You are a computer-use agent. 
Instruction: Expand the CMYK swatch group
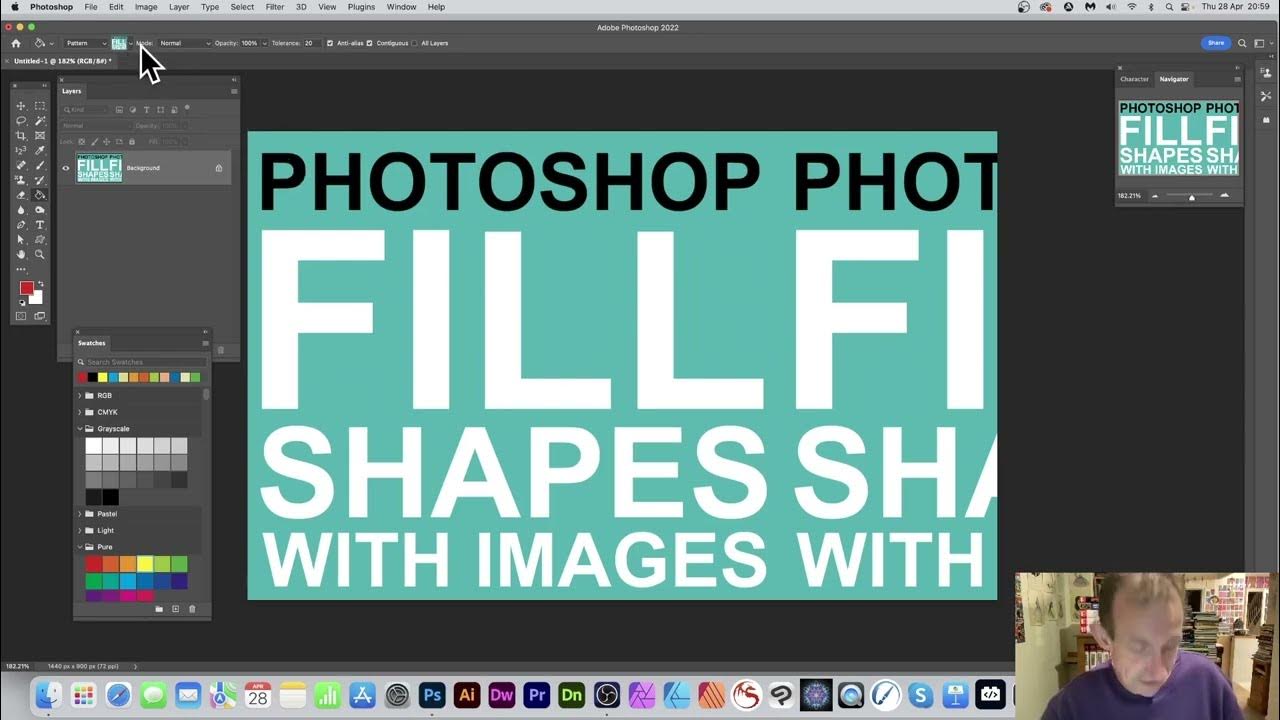[80, 412]
